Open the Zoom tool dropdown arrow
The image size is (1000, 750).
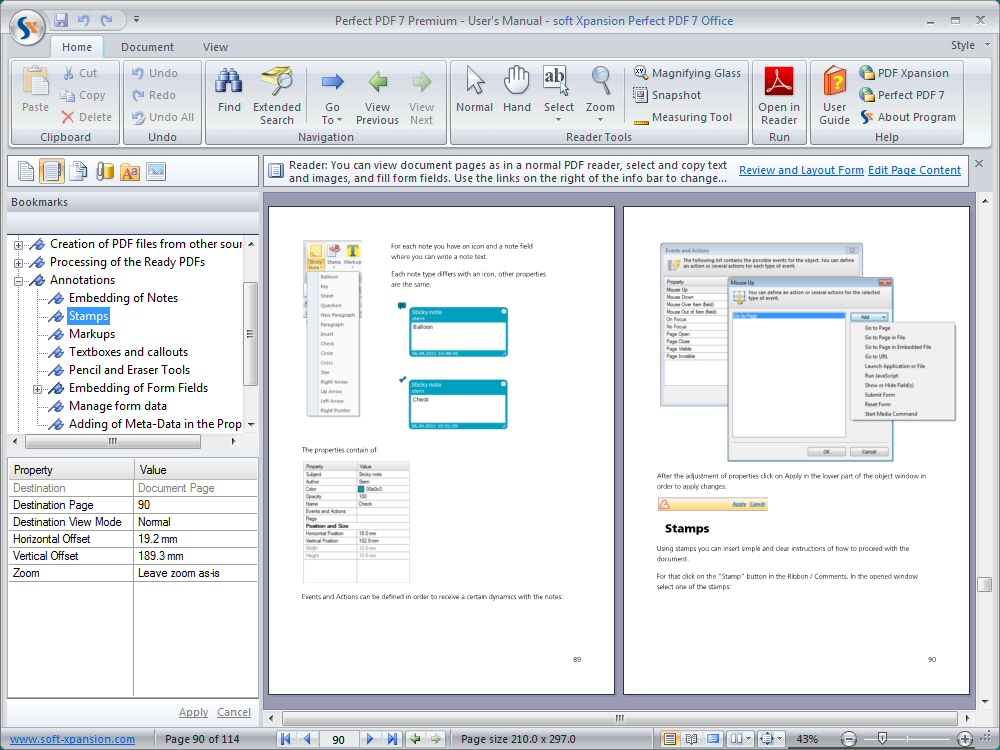tap(600, 120)
